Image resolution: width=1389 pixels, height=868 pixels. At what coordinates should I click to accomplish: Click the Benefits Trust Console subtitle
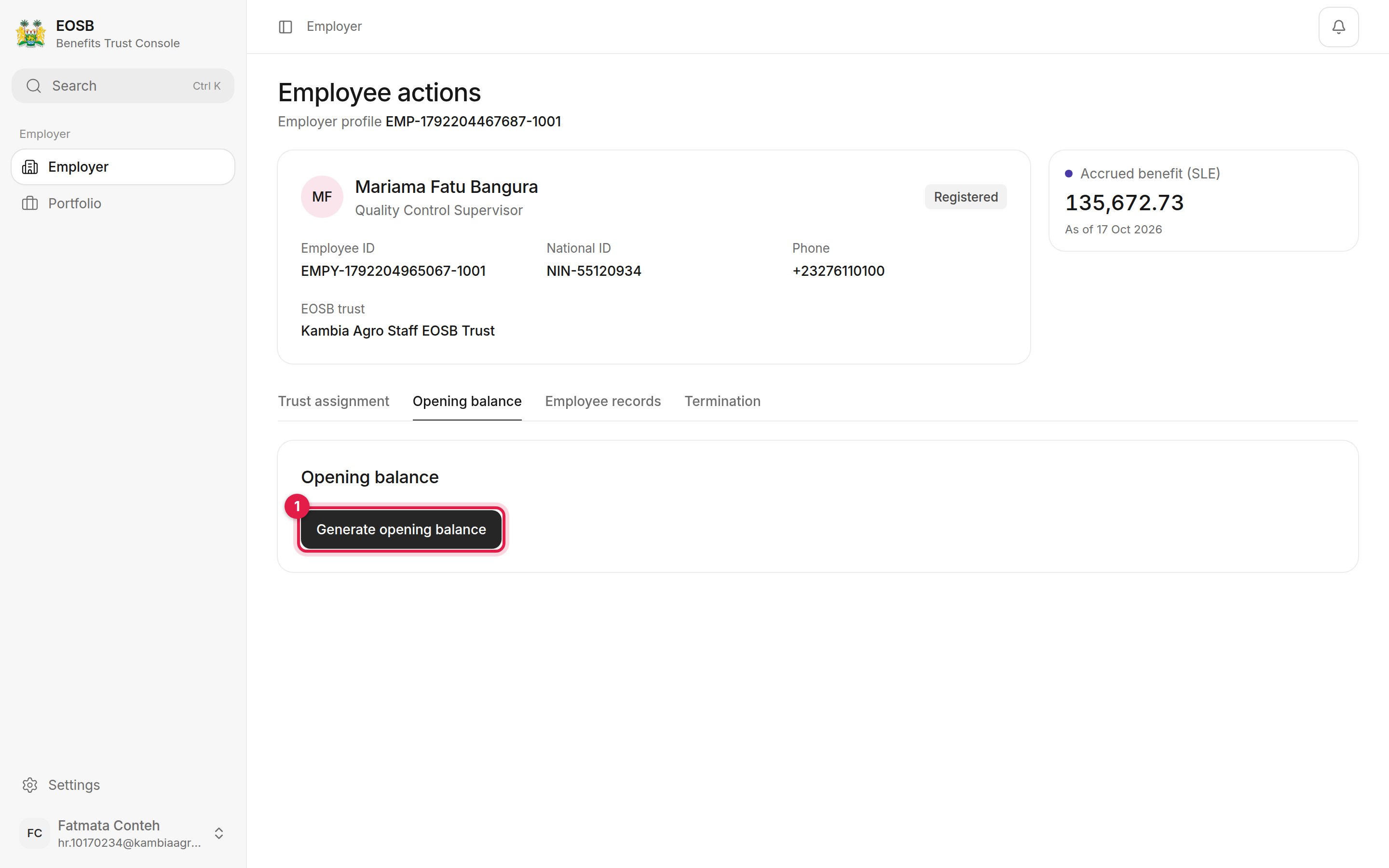click(118, 43)
